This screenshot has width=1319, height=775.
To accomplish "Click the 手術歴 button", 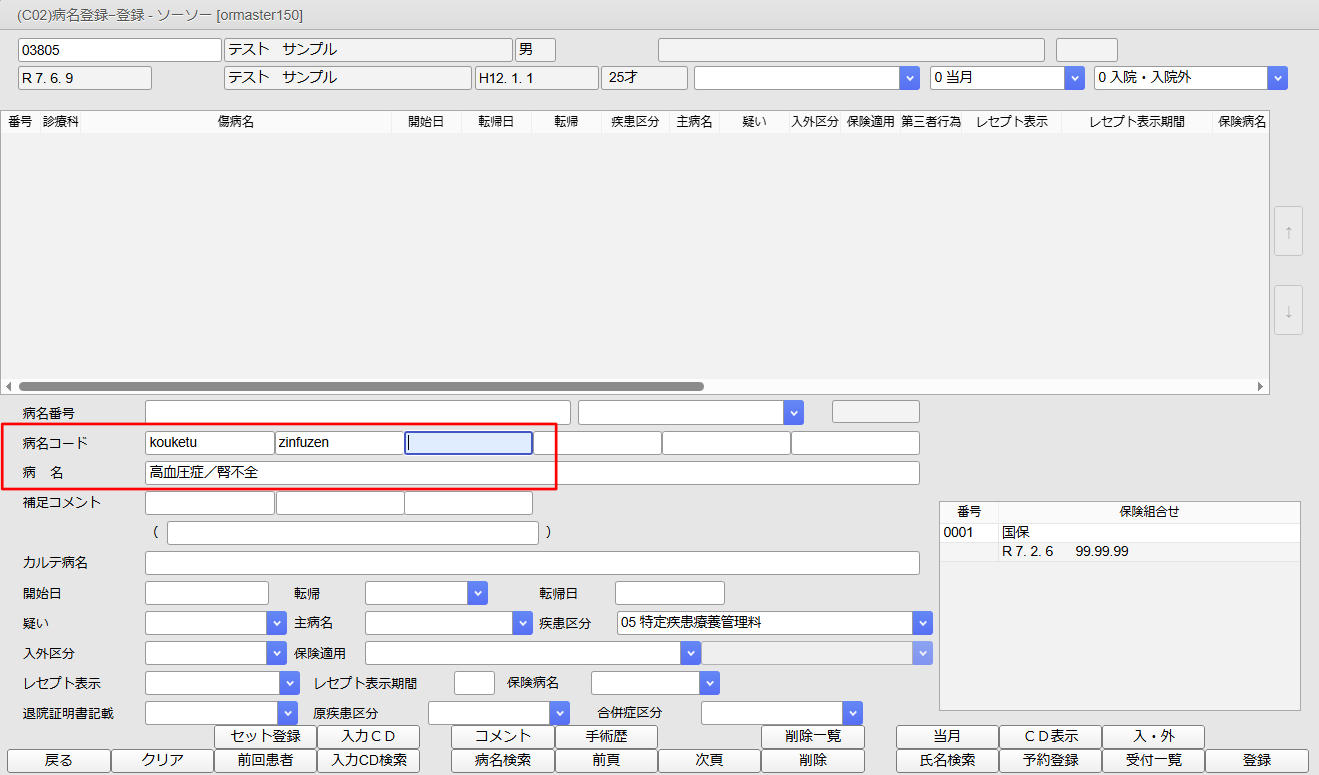I will click(605, 737).
